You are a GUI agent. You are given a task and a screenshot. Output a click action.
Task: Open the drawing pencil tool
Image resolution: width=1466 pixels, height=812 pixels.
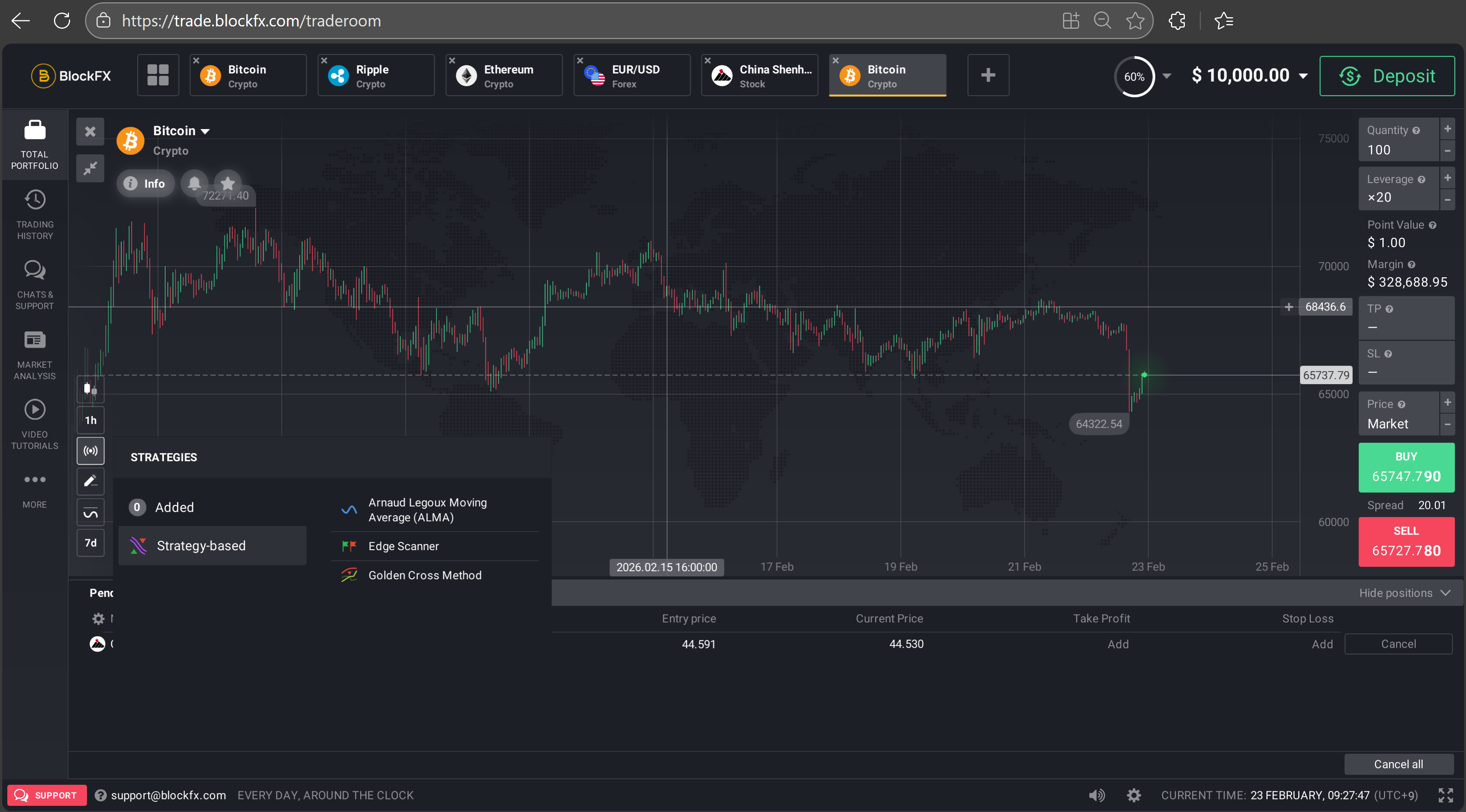pyautogui.click(x=90, y=482)
